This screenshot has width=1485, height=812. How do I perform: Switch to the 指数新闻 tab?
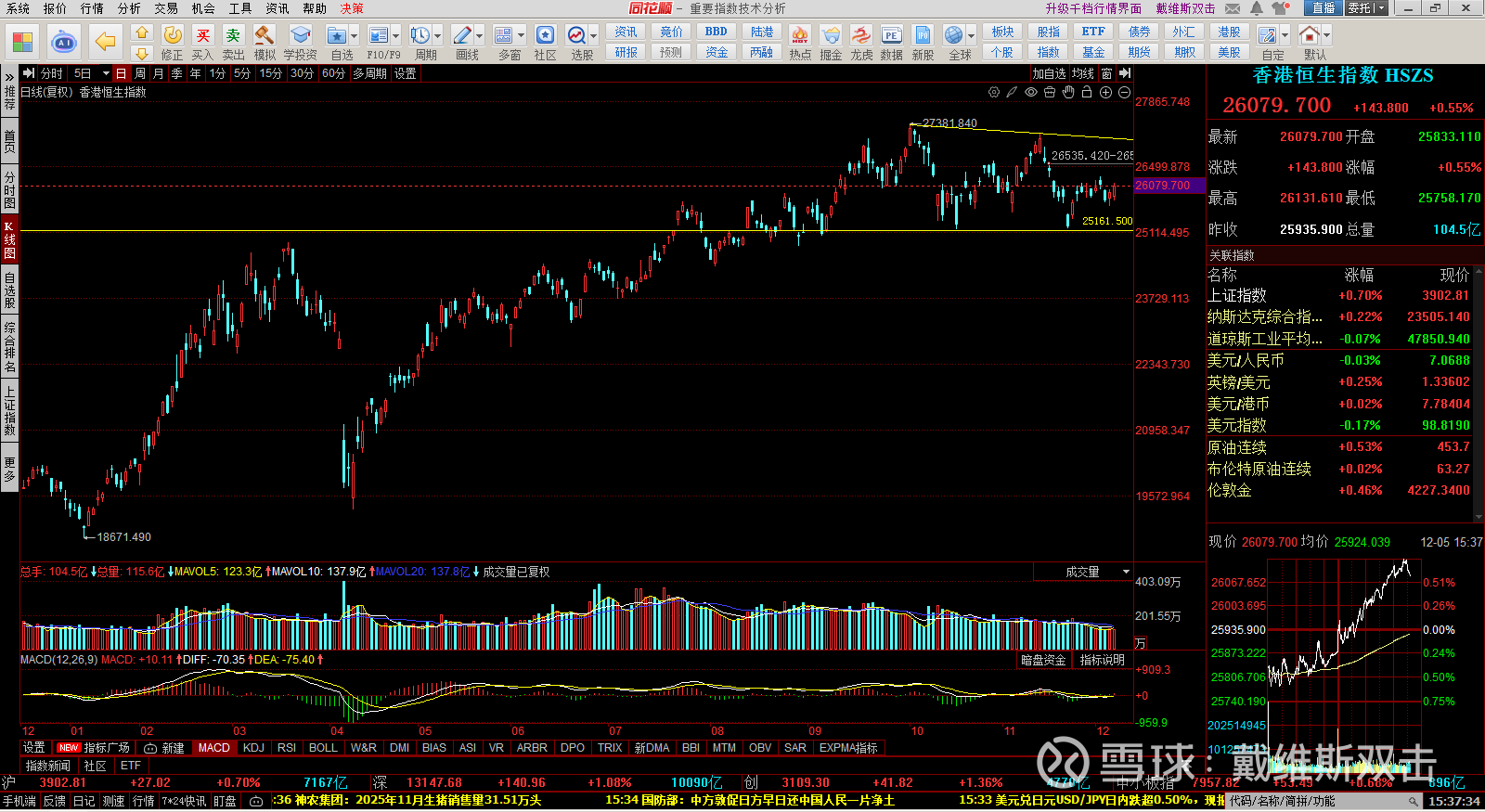[x=48, y=766]
